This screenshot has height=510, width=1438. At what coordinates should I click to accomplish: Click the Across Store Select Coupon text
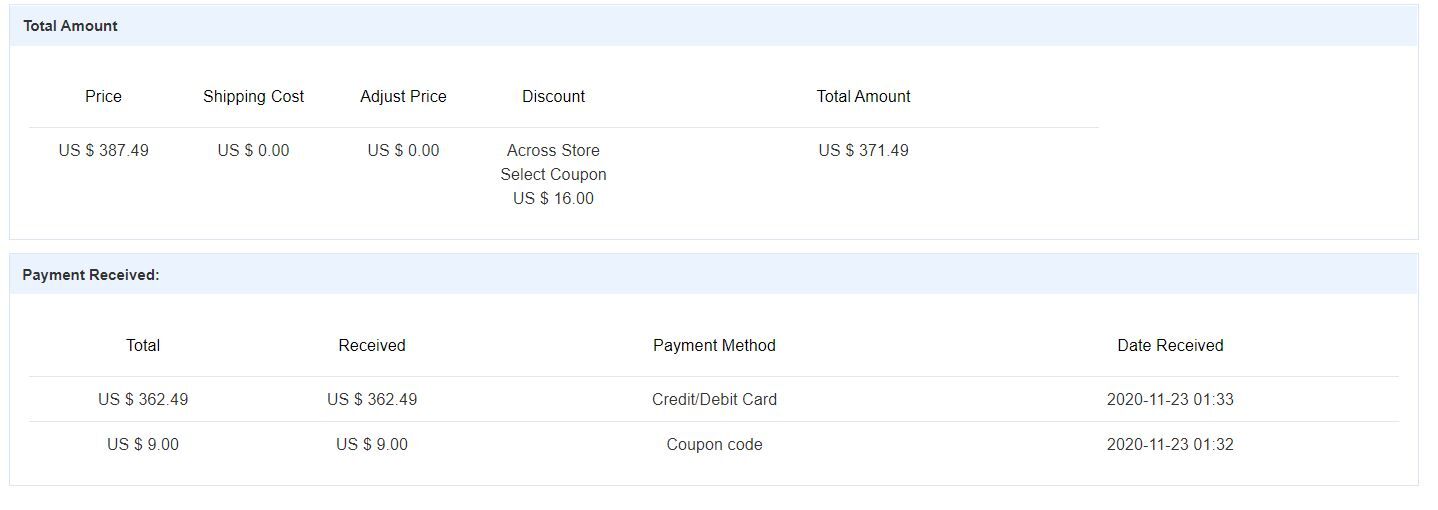coord(553,162)
